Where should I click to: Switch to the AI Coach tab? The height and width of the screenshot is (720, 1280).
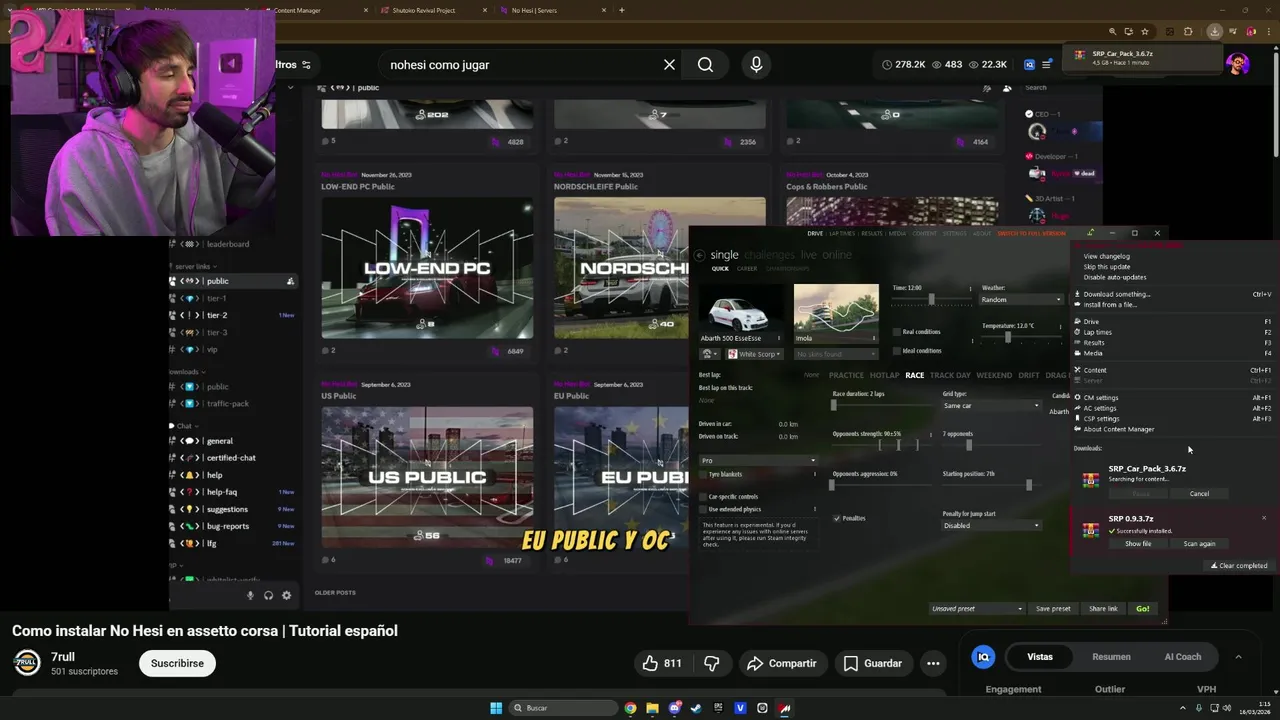(1182, 657)
